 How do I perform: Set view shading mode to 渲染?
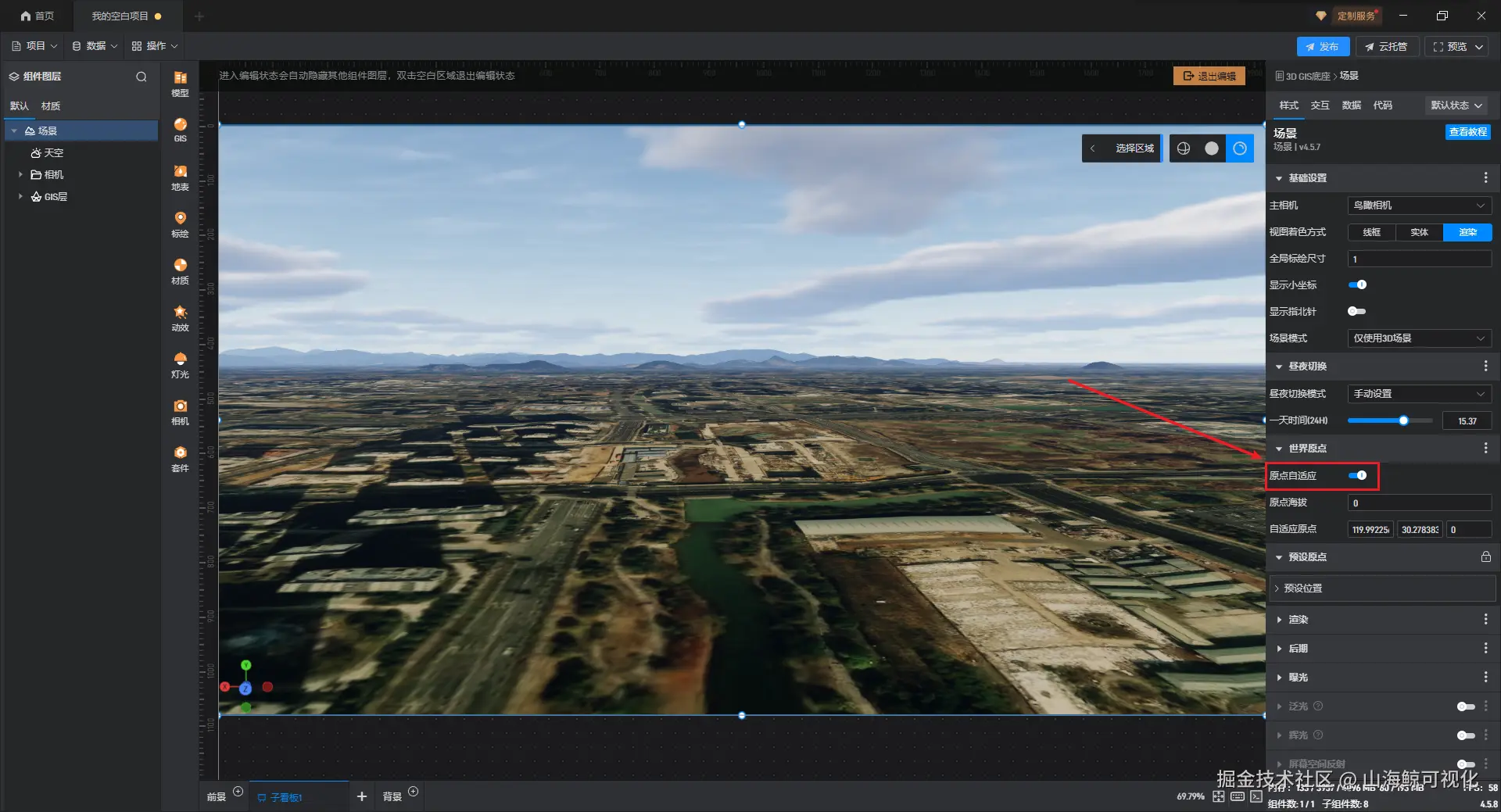click(1468, 232)
